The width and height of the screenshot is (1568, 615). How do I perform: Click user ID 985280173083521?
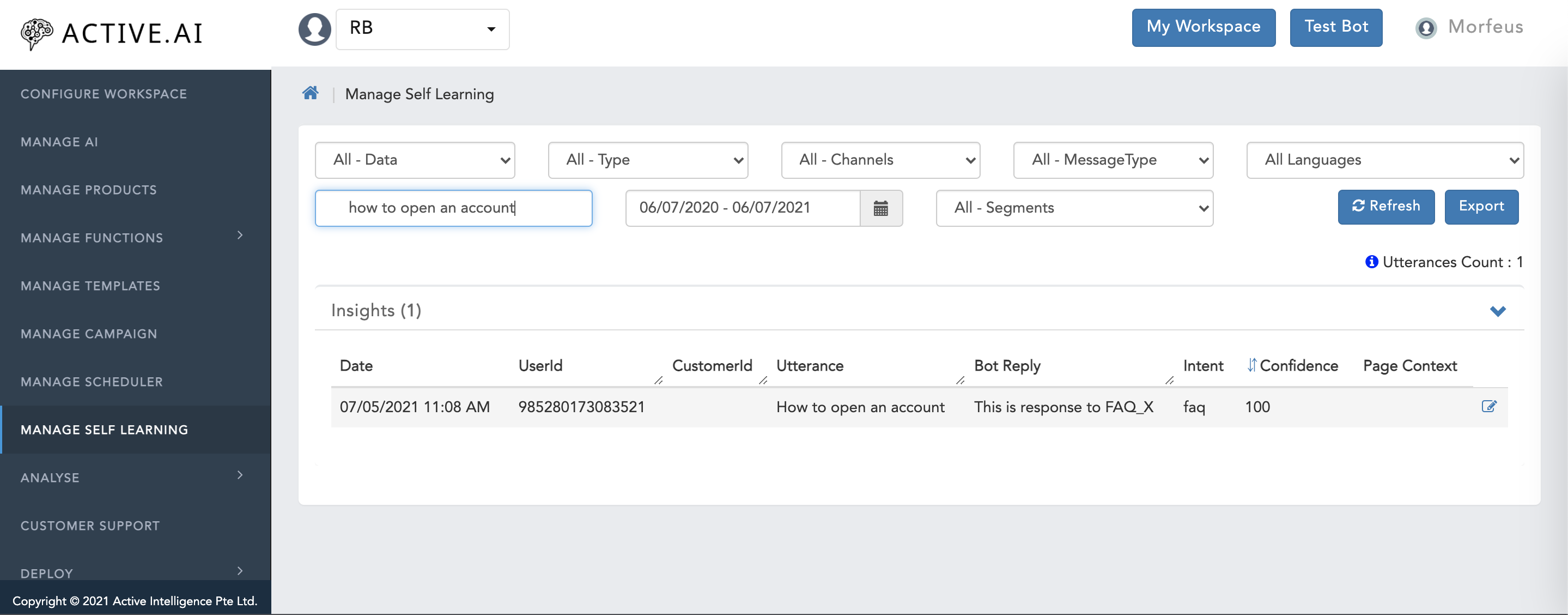tap(581, 407)
